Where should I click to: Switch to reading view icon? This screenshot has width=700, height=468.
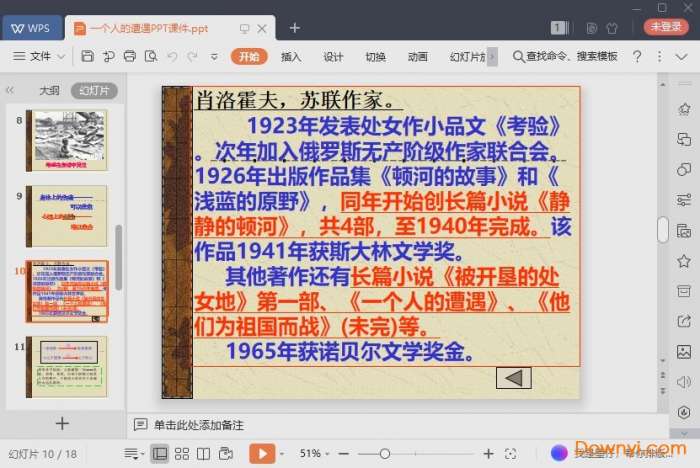coord(204,454)
